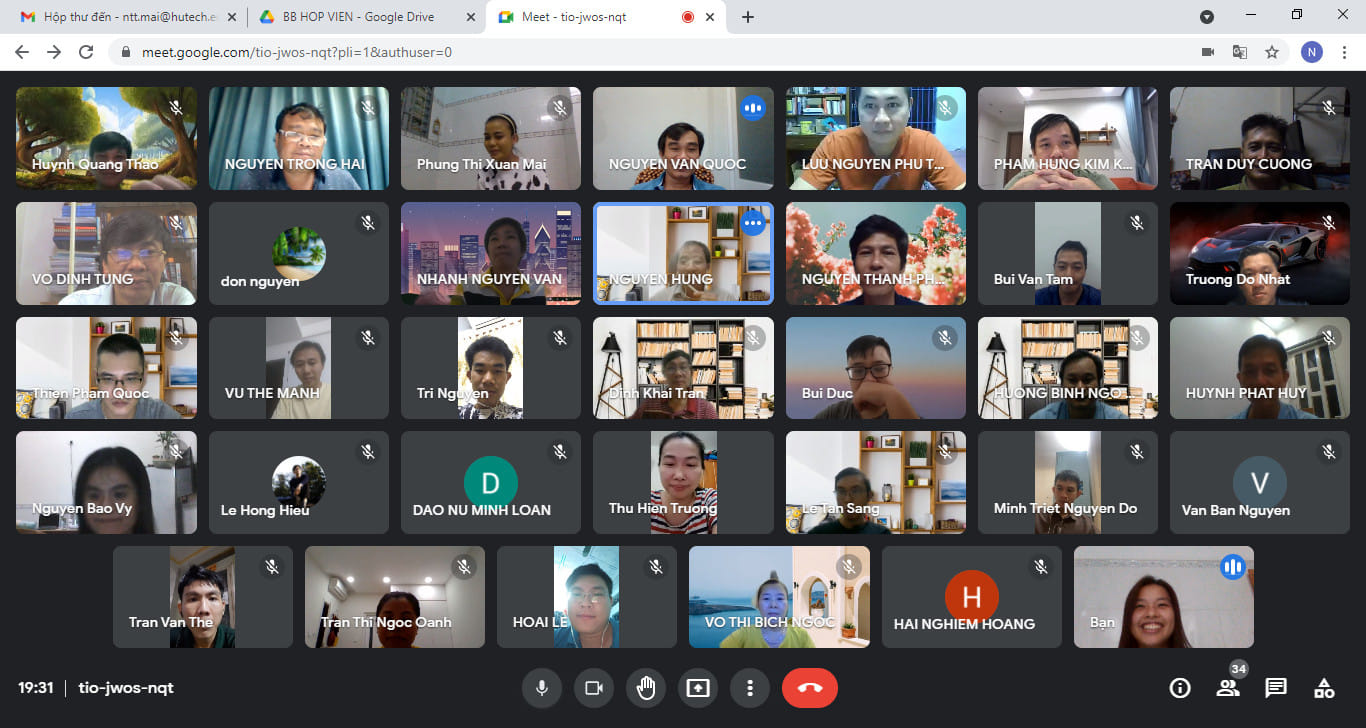The image size is (1366, 728).
Task: Click the name label VO DINH TUNG
Action: (x=83, y=279)
